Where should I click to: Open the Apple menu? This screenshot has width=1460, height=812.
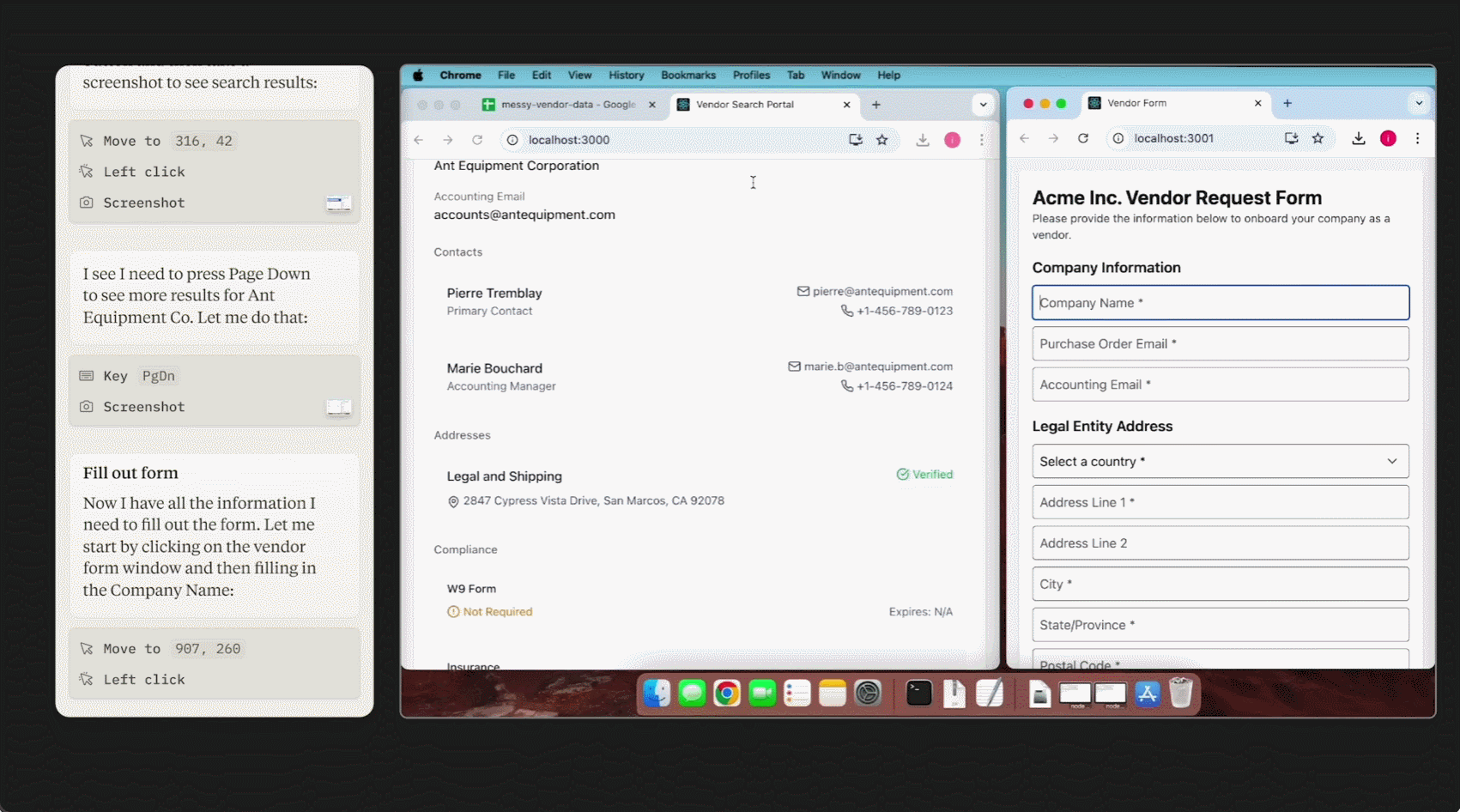click(x=418, y=76)
